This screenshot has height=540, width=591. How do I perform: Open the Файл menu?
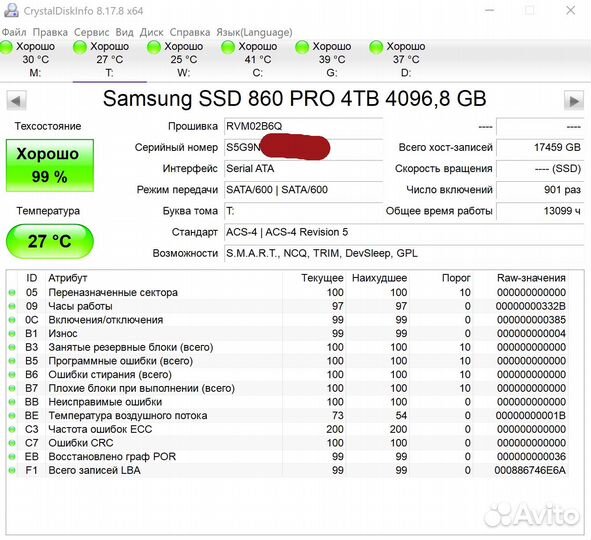(14, 32)
